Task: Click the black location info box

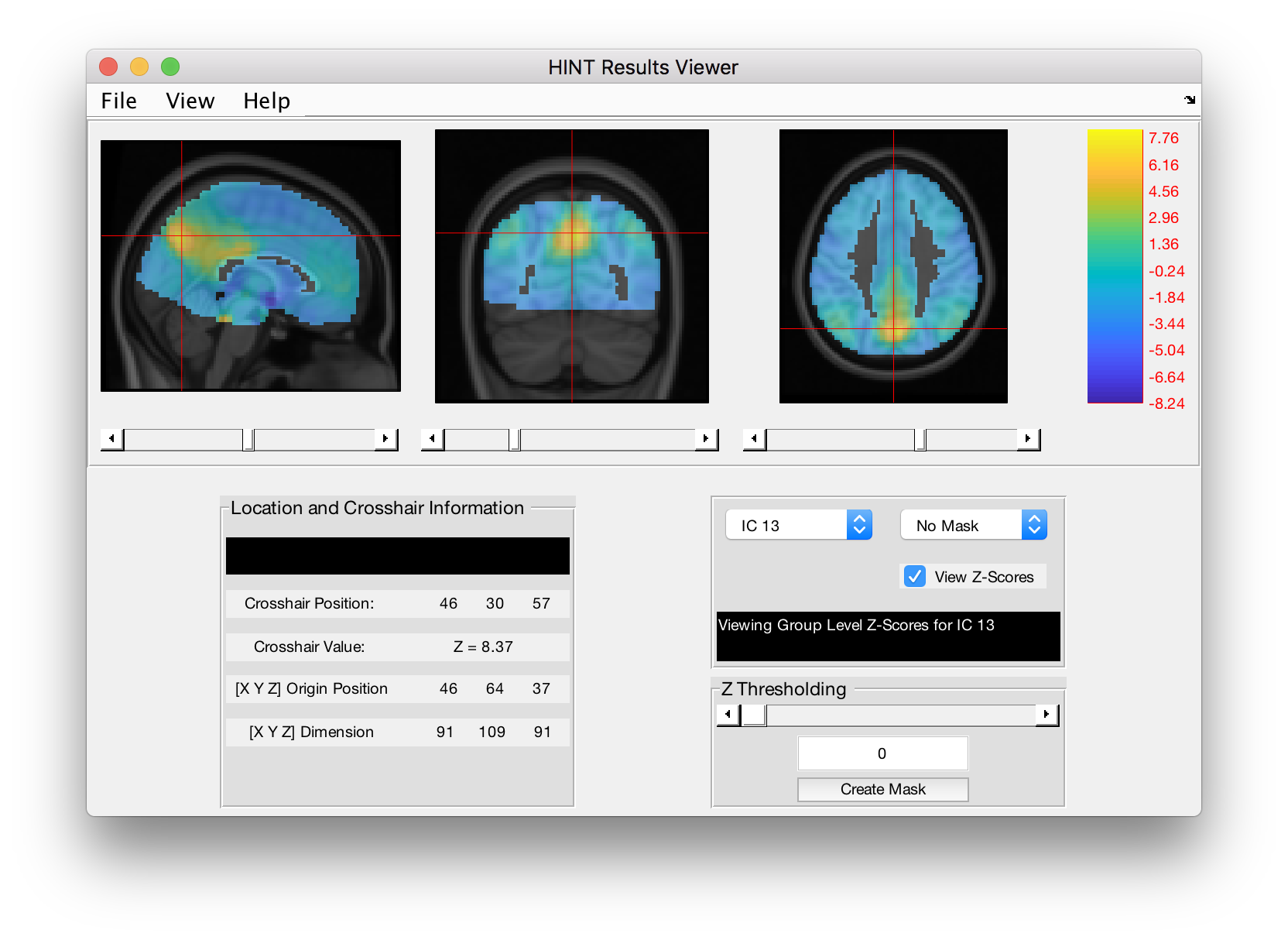Action: click(x=398, y=556)
